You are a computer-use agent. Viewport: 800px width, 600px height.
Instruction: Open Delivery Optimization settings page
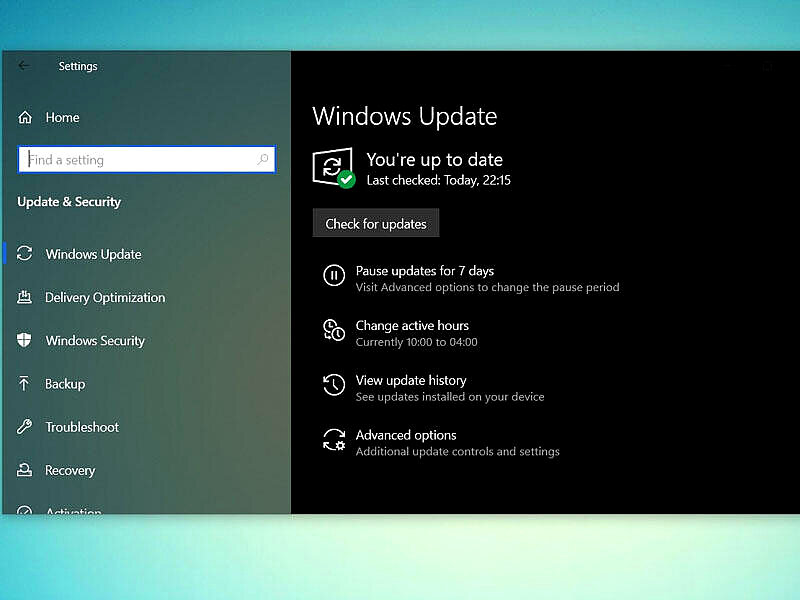coord(105,298)
